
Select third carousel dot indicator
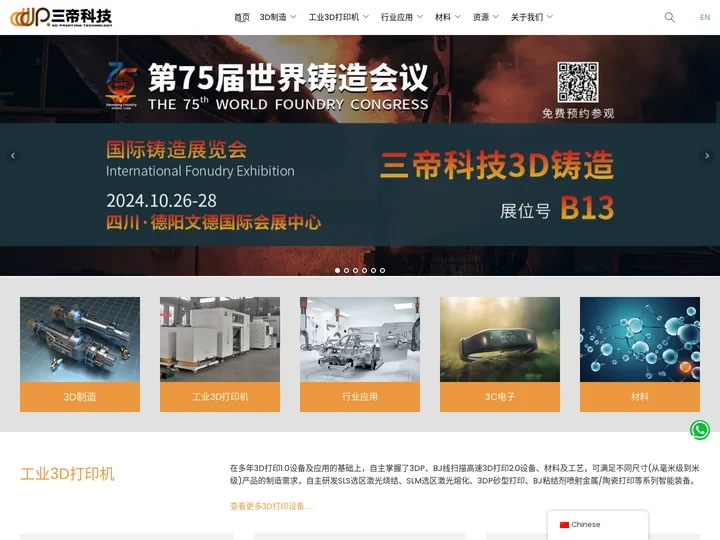(x=355, y=270)
